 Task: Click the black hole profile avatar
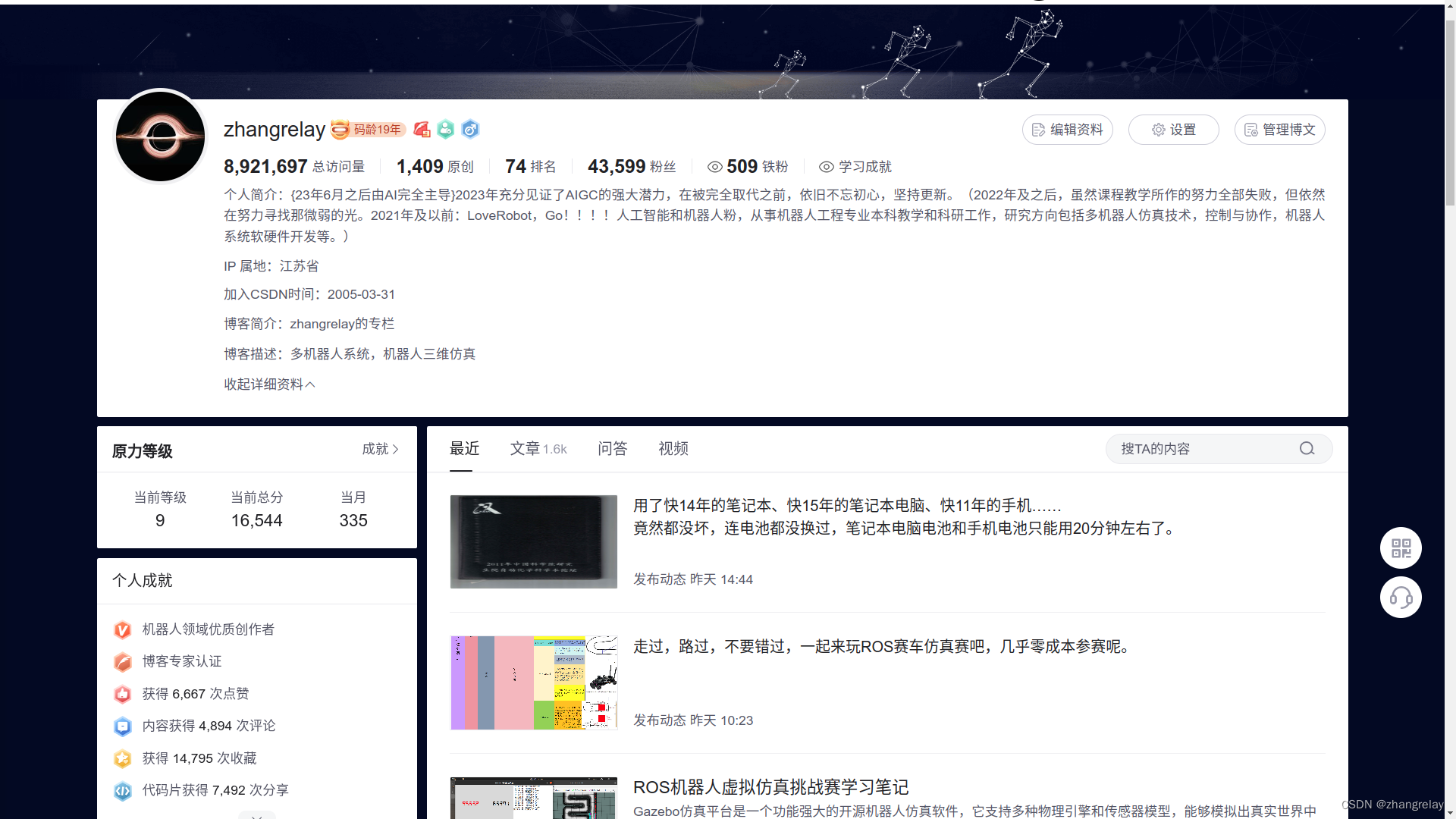[160, 136]
